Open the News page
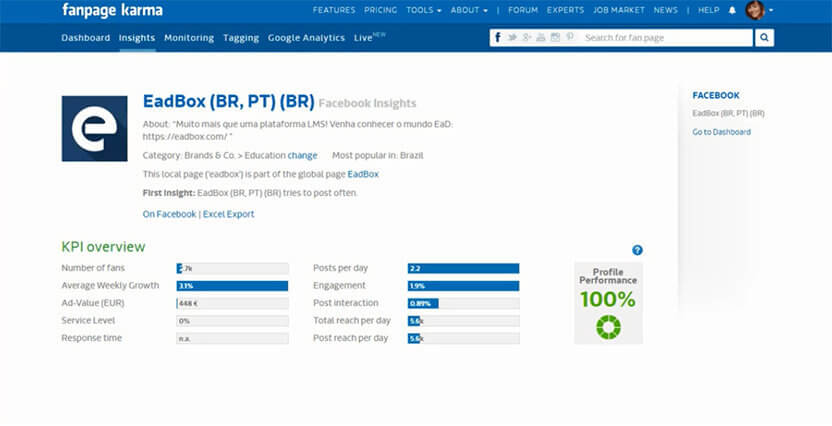 (665, 10)
